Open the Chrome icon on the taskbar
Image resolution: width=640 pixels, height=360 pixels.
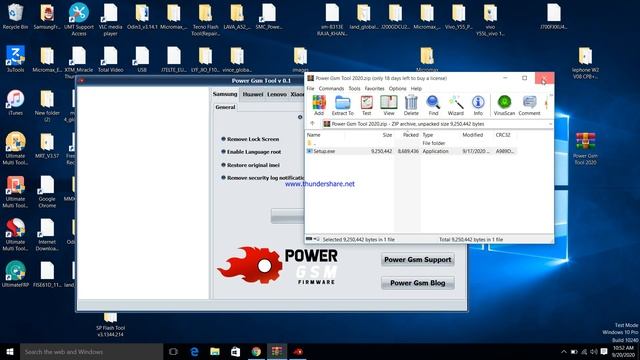[x=256, y=352]
